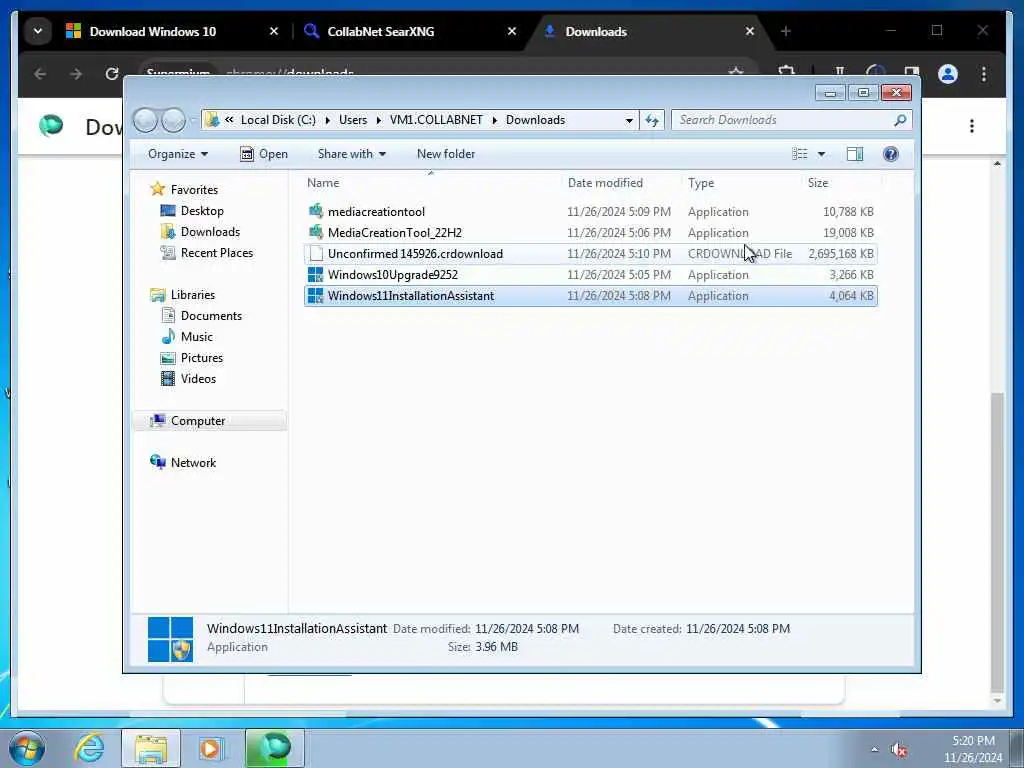Select Network in the navigation pane
Screen dimensions: 1024x768
coord(193,462)
